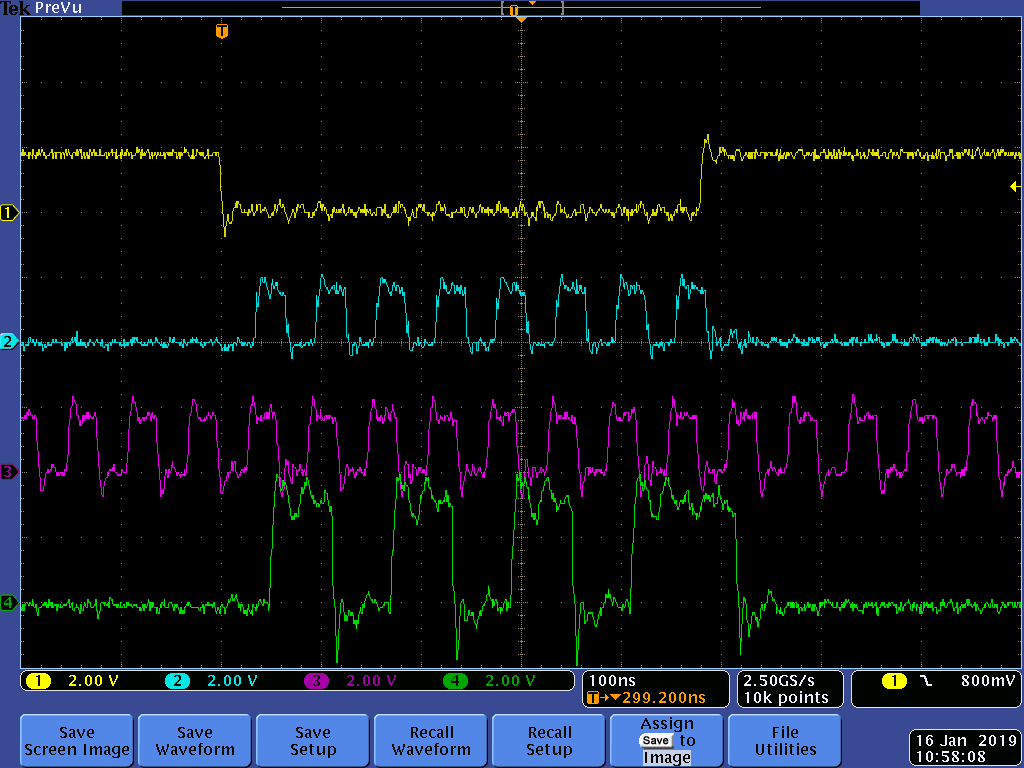Click channel 4 2.00 V scale value

click(511, 681)
